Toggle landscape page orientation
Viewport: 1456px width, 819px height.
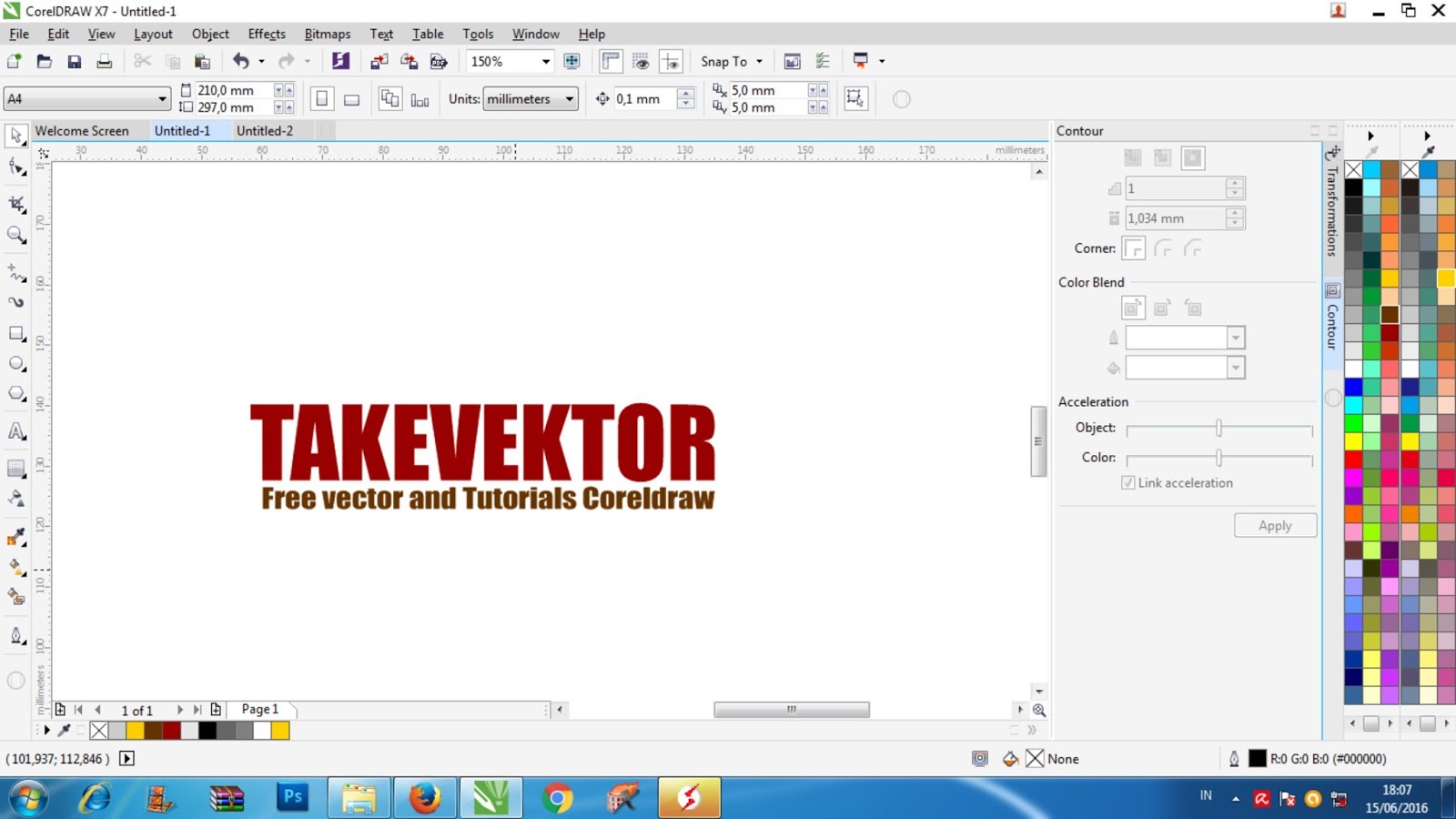coord(351,98)
